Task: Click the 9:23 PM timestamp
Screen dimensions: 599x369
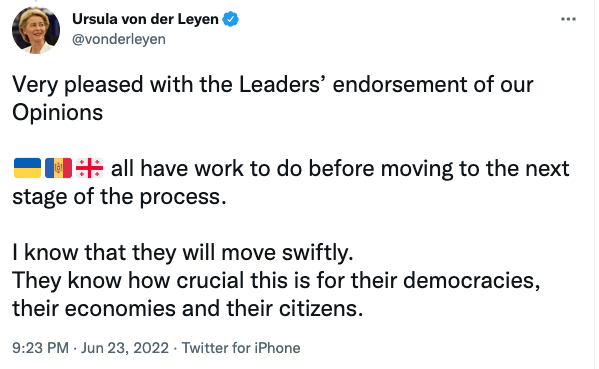Action: pyautogui.click(x=40, y=348)
